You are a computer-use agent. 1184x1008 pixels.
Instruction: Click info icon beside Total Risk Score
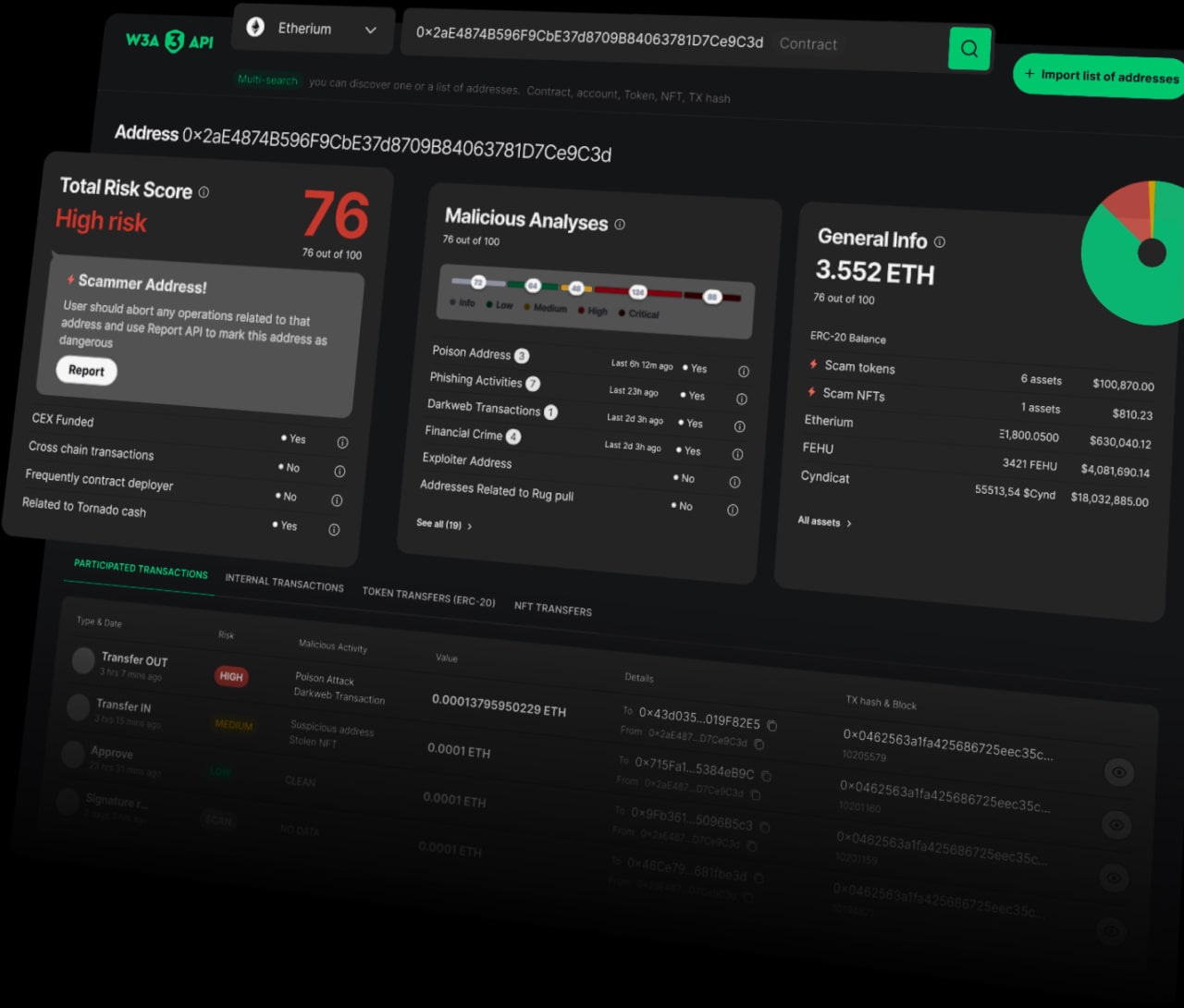(203, 192)
